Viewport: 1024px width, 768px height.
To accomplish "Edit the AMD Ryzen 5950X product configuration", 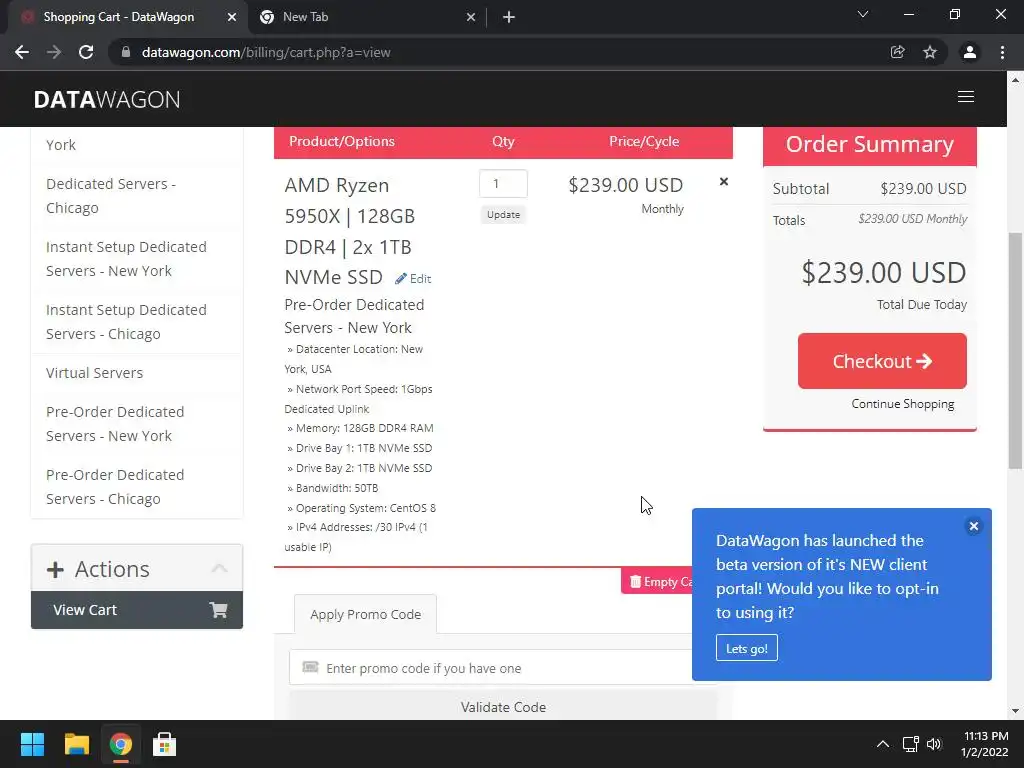I will coord(413,279).
